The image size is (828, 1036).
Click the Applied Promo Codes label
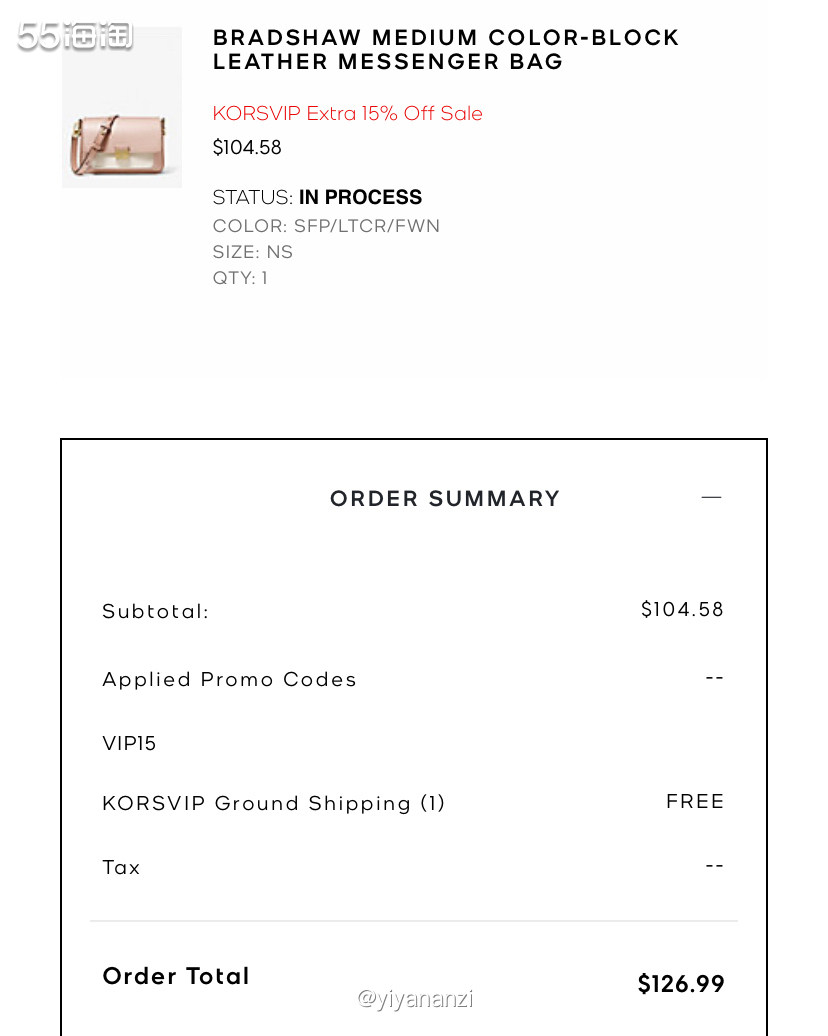[229, 680]
